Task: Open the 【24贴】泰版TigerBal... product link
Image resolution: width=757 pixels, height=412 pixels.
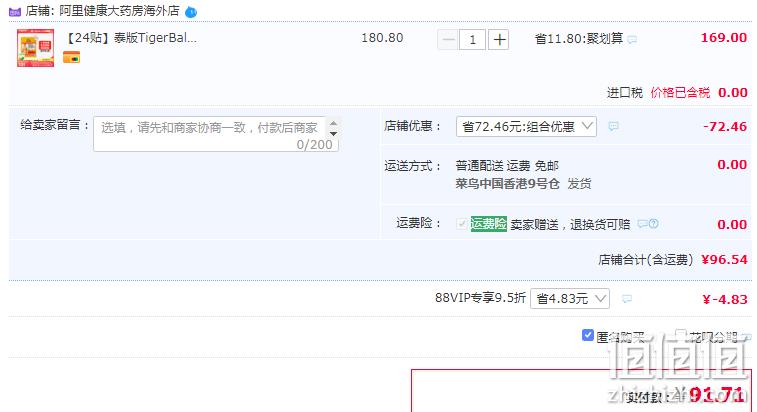Action: [130, 38]
